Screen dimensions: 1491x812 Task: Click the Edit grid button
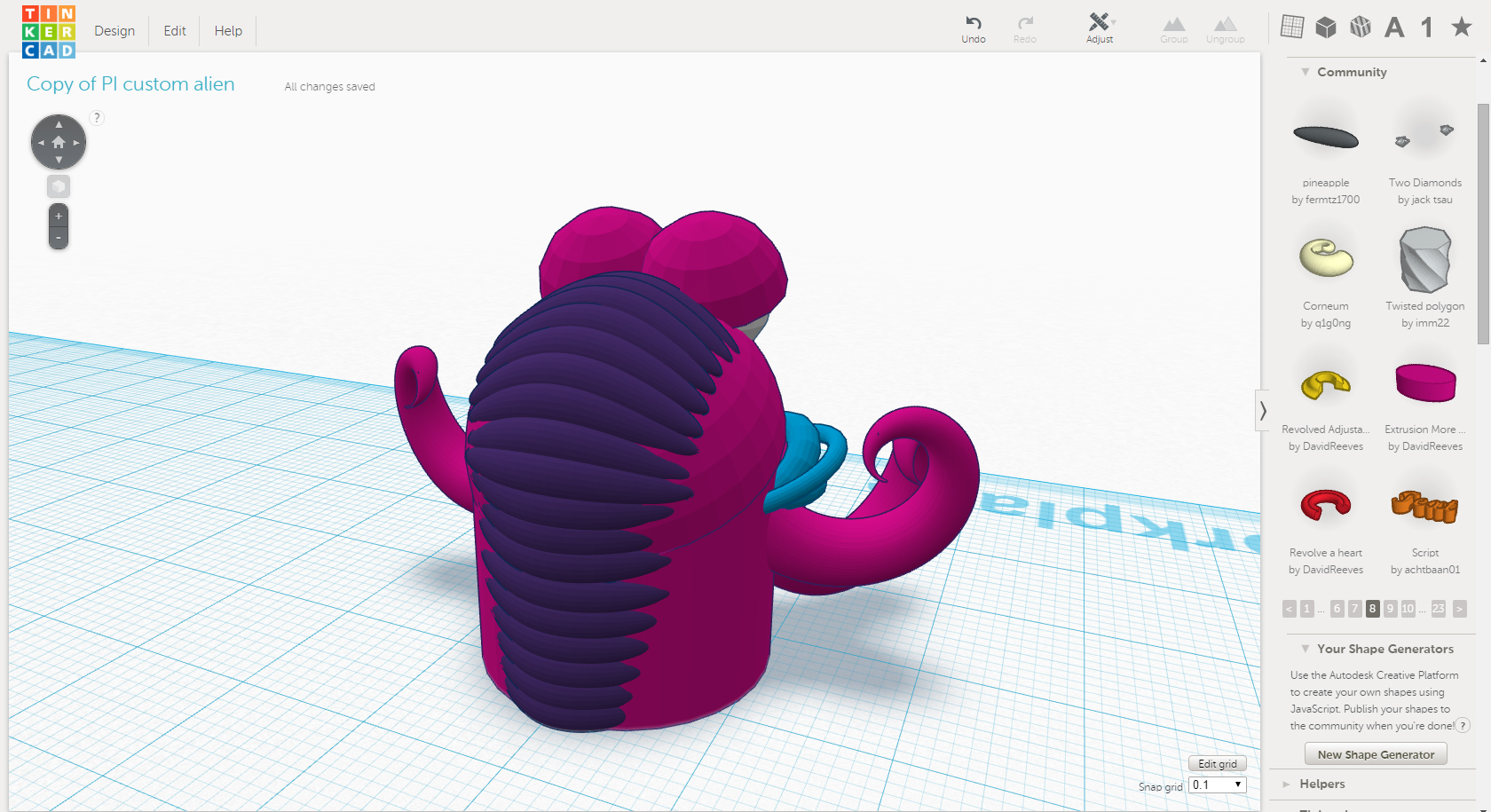pyautogui.click(x=1218, y=763)
